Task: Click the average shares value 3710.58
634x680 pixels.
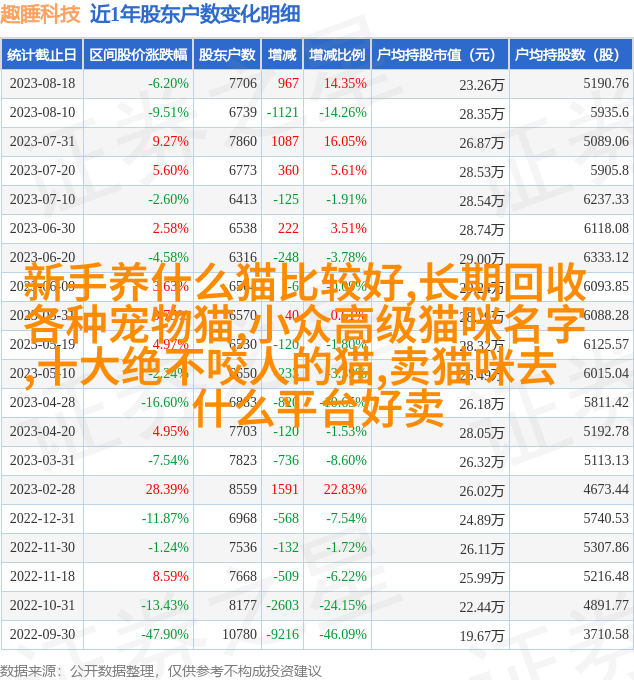Action: [x=606, y=634]
